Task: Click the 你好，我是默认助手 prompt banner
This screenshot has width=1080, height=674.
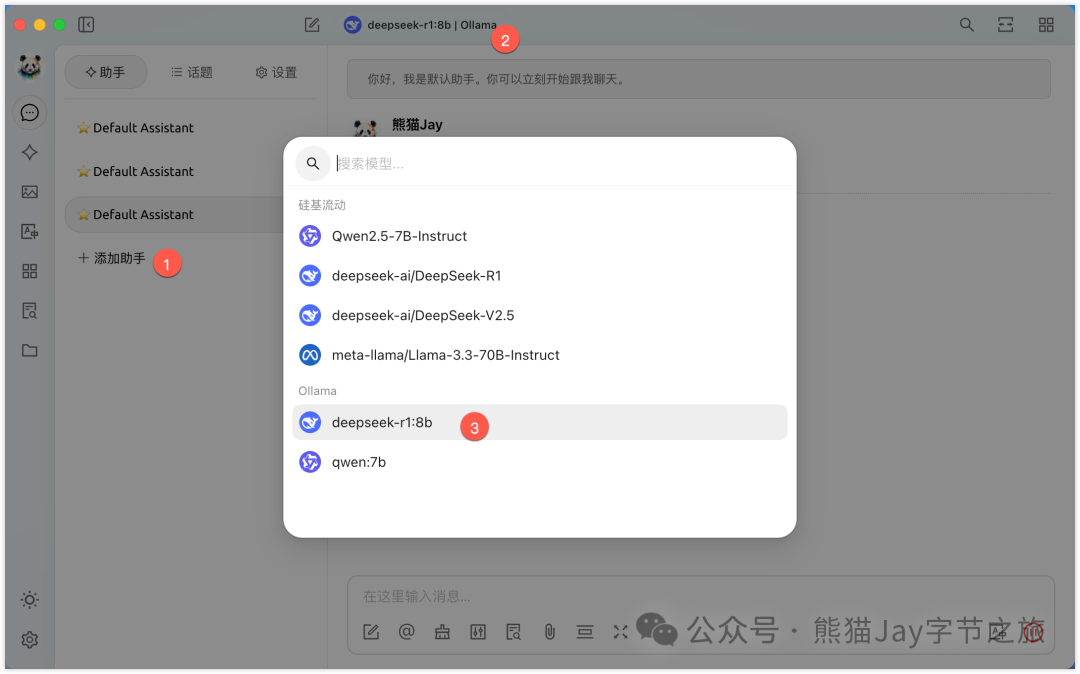Action: tap(698, 79)
